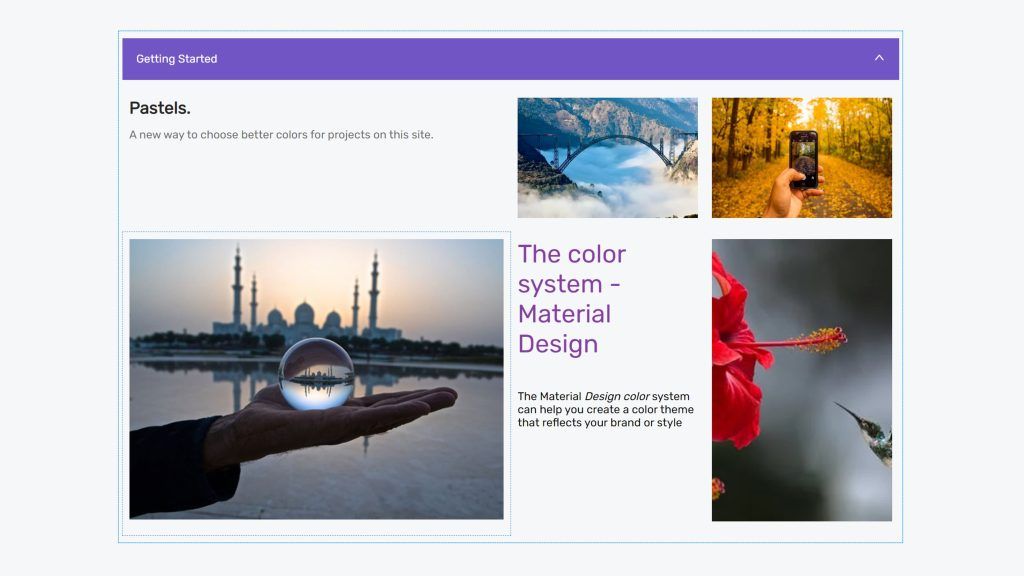Click the word Design in the purple heading
This screenshot has width=1024, height=576.
point(558,344)
